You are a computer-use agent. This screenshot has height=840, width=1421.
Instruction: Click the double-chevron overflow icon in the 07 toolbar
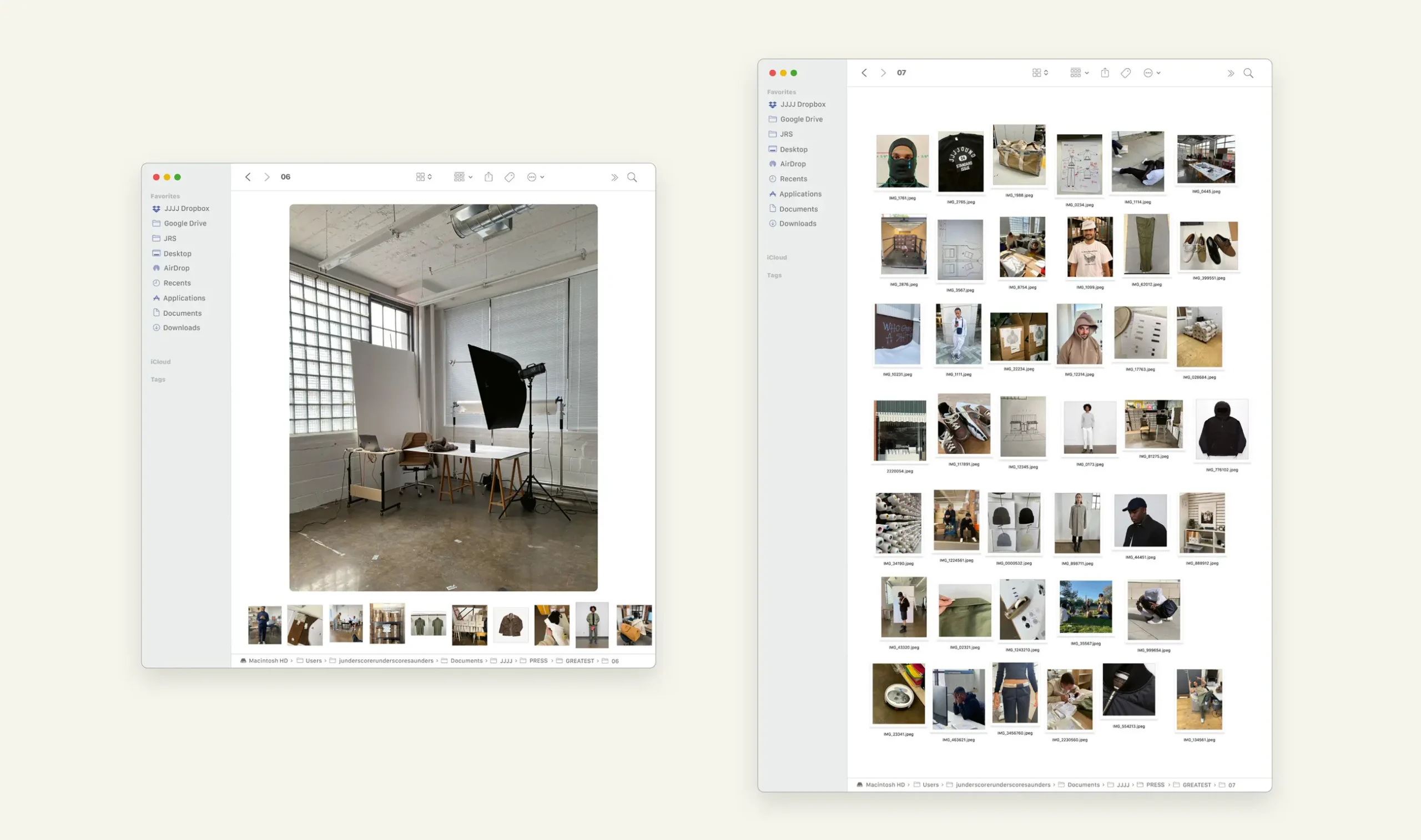coord(1230,73)
